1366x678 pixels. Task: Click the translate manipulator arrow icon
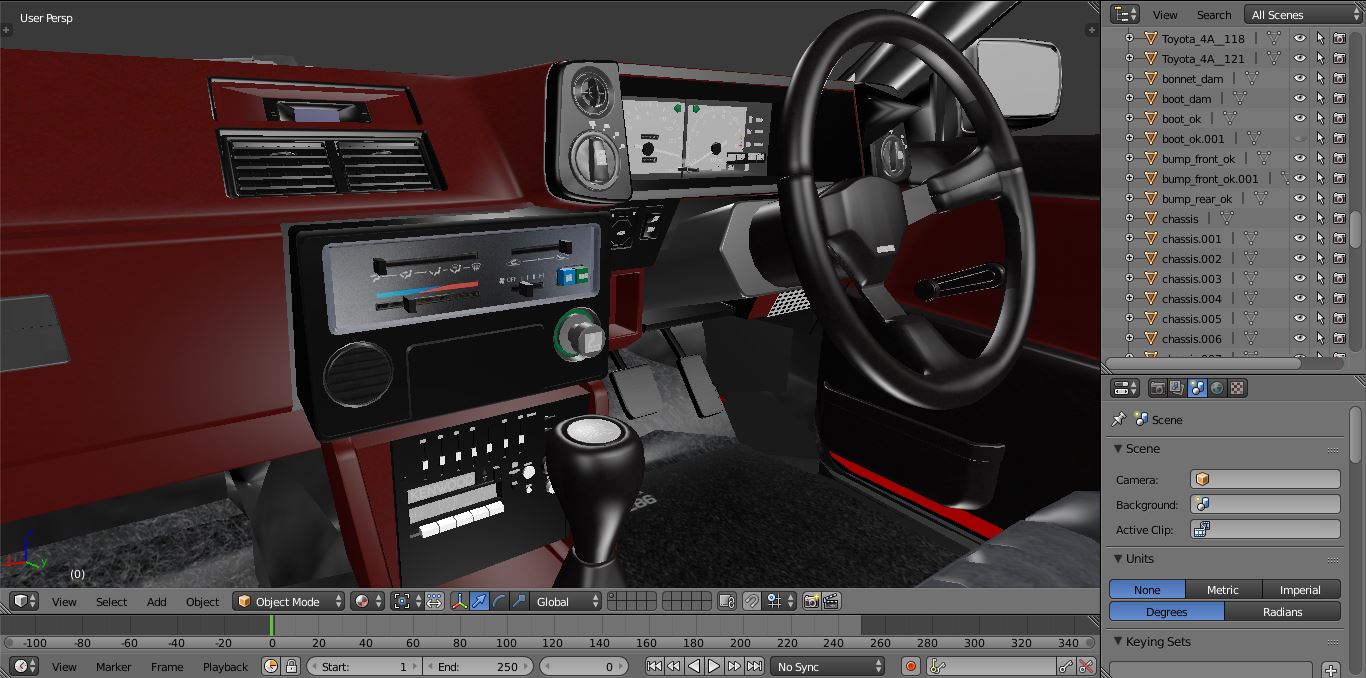(479, 601)
